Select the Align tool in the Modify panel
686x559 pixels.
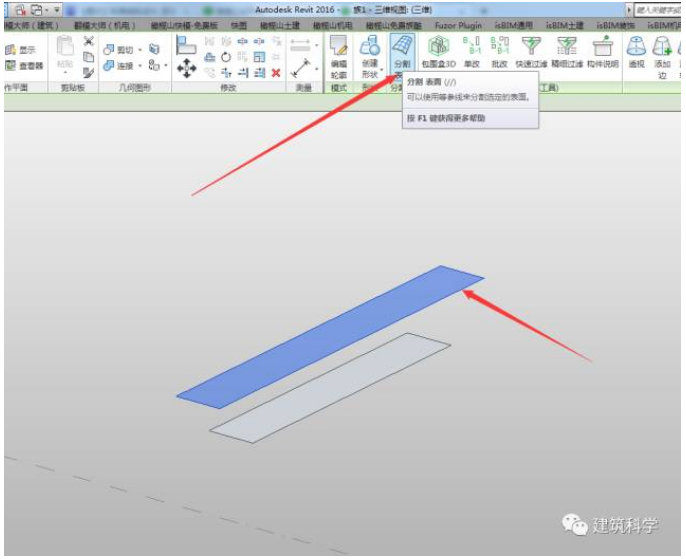click(x=186, y=45)
